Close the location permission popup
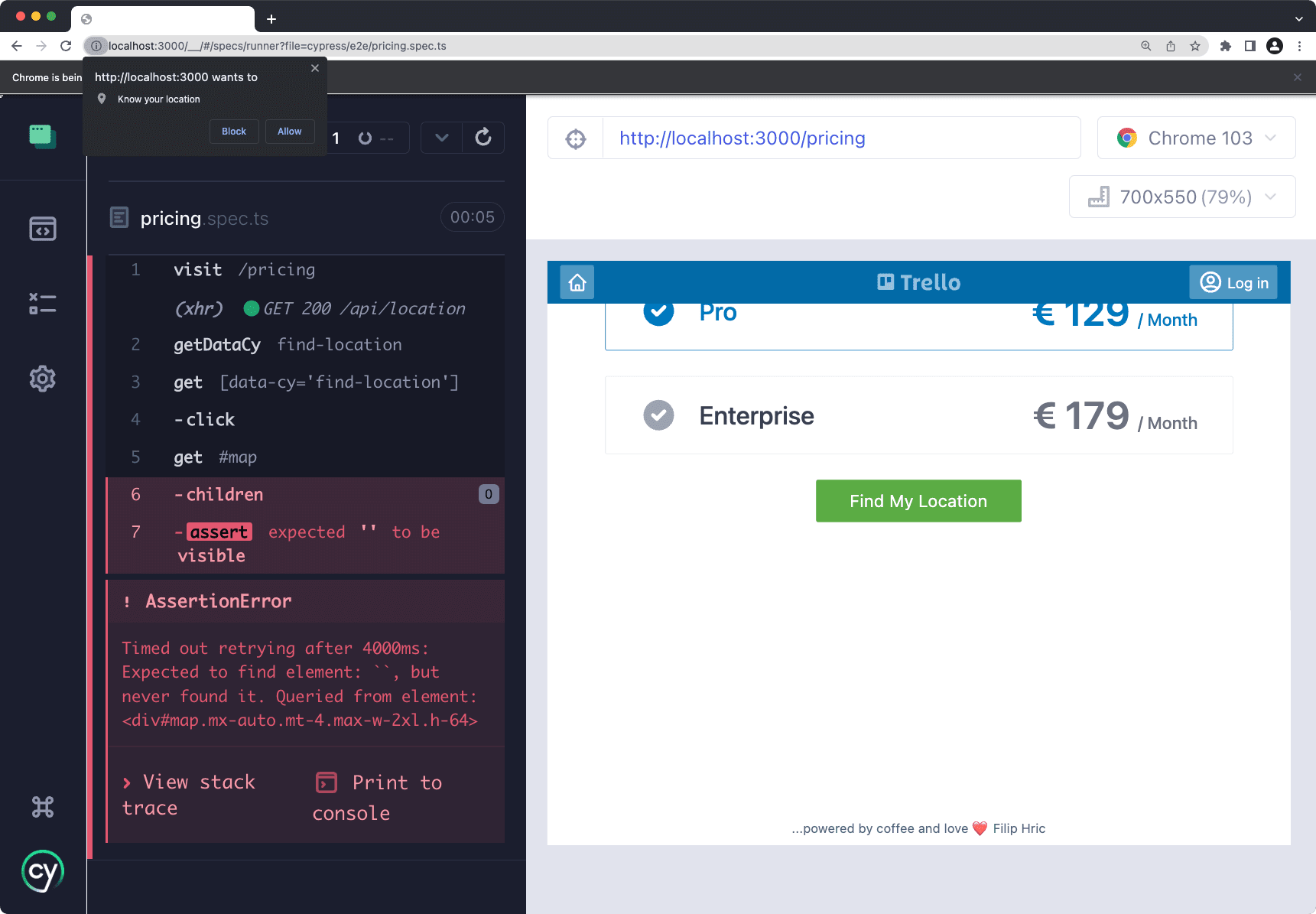 [315, 68]
